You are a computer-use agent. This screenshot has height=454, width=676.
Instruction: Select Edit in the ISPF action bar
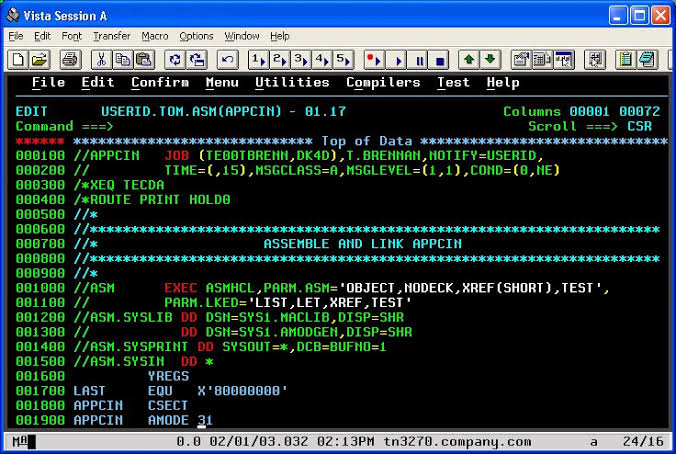pos(98,82)
